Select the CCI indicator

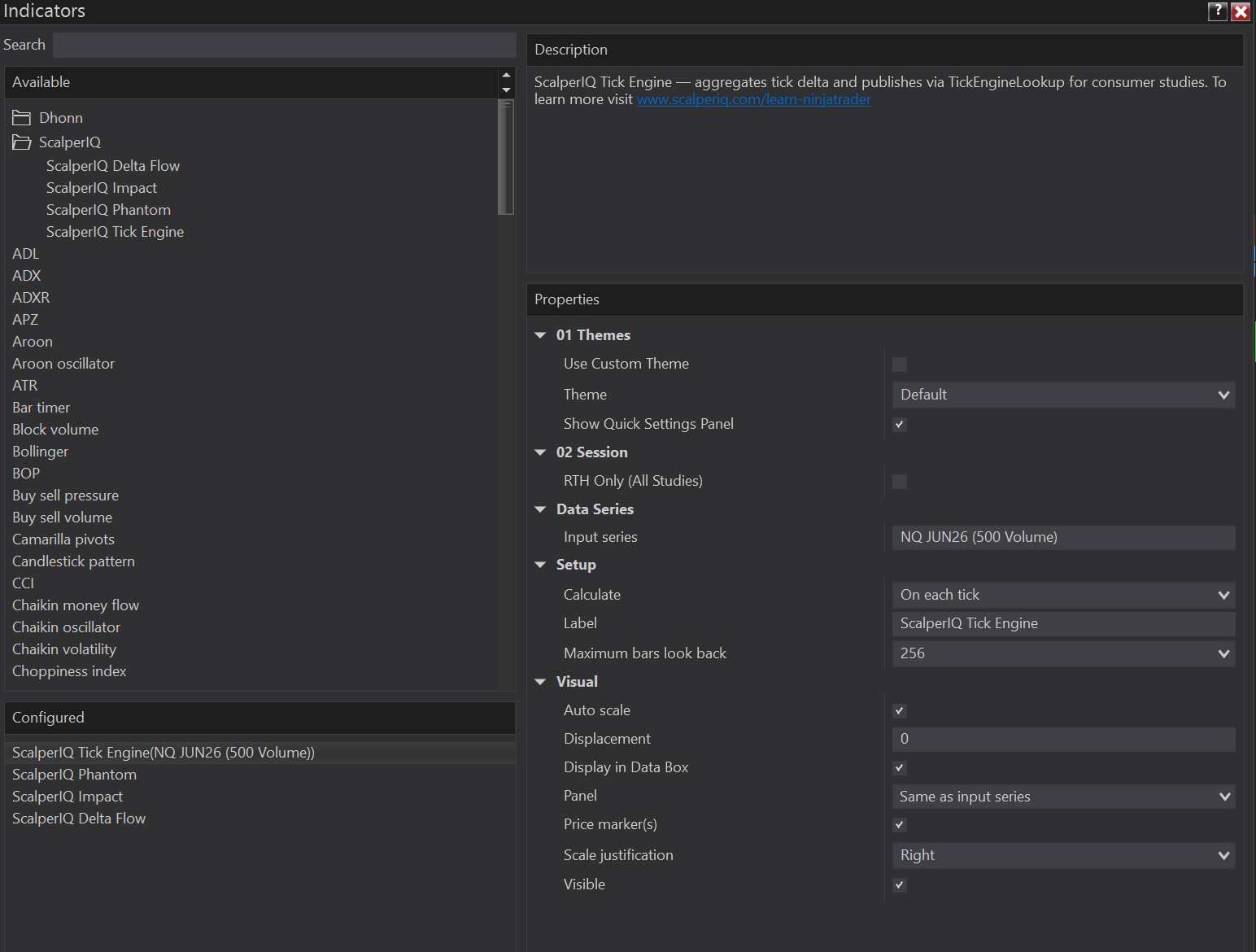coord(23,583)
